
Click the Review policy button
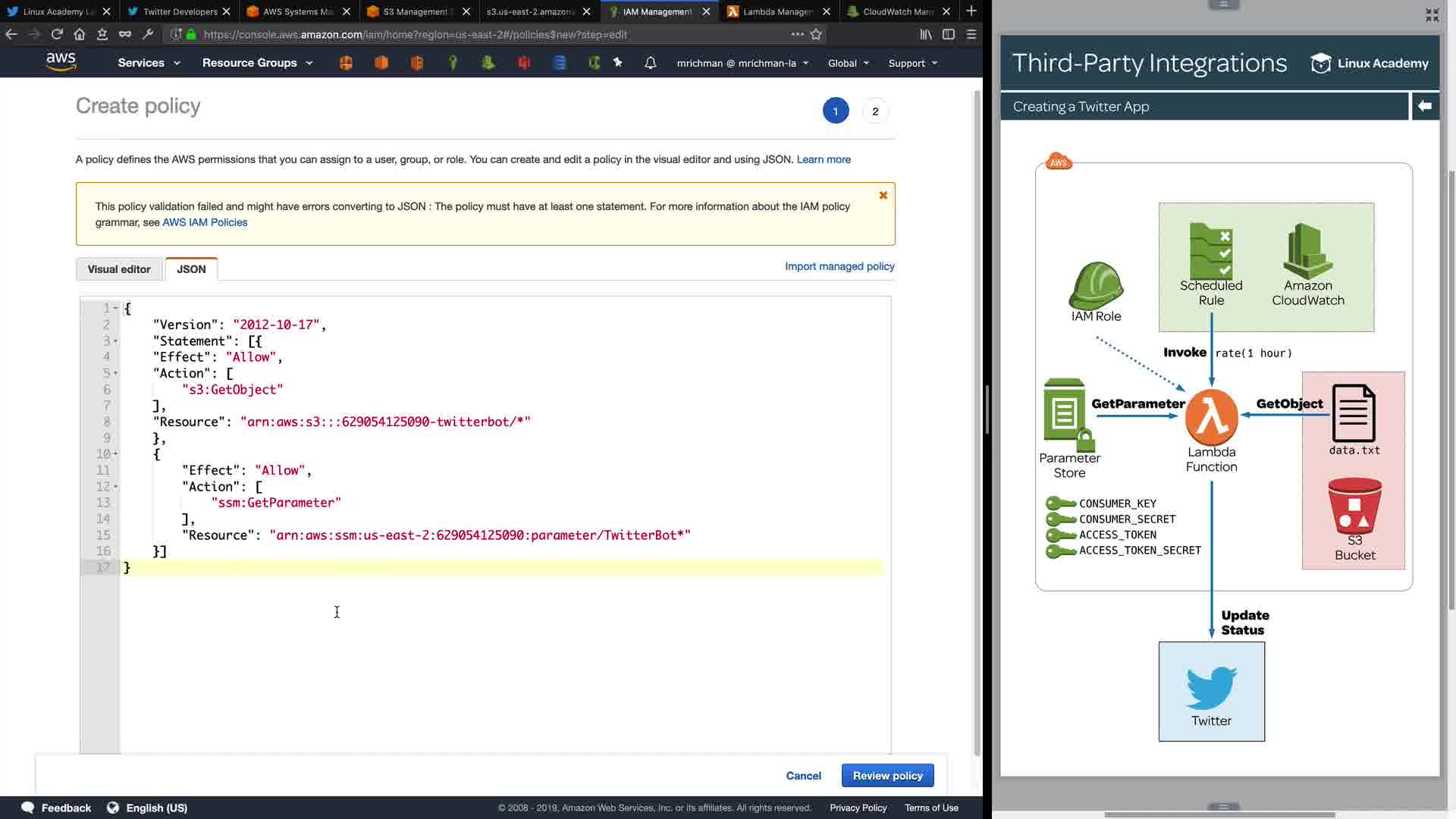coord(887,776)
